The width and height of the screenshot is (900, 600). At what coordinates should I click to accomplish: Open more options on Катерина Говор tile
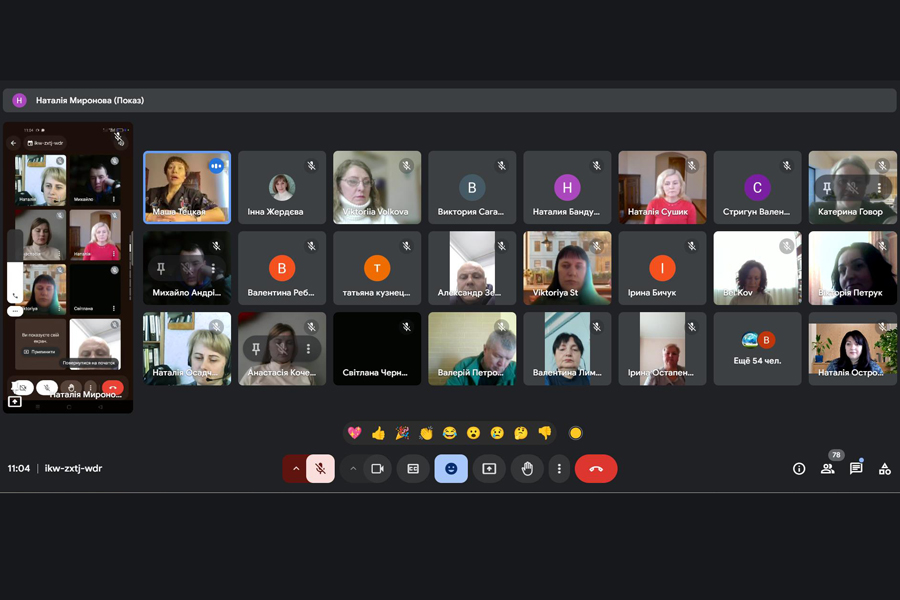click(879, 188)
